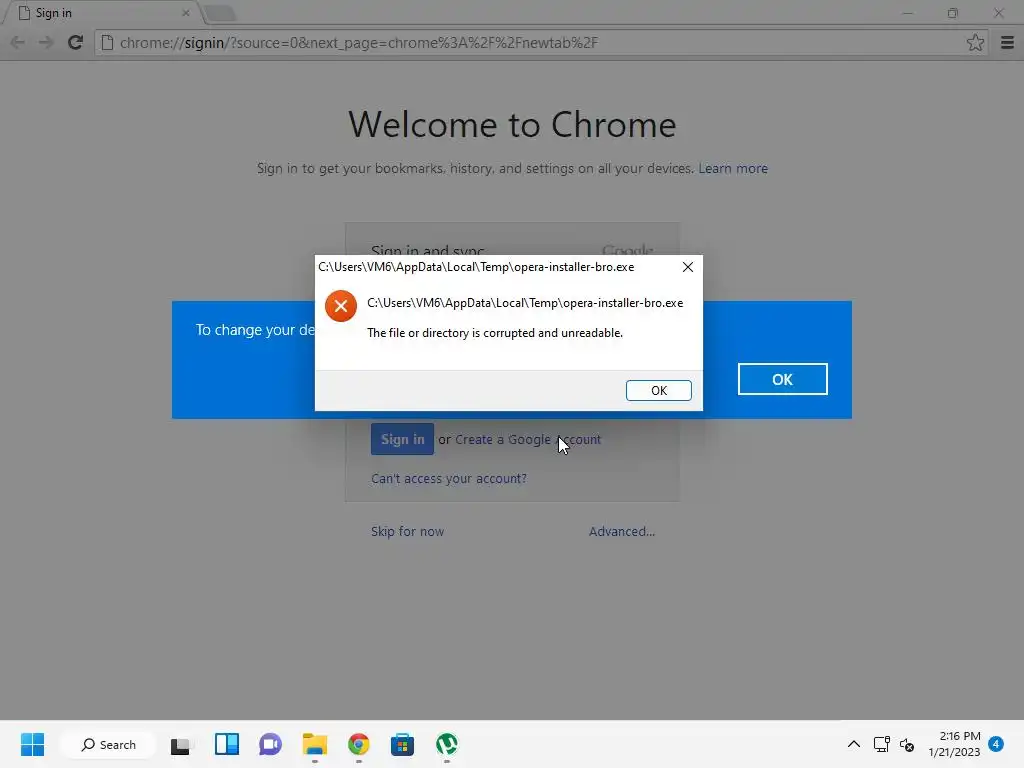The image size is (1024, 768).
Task: Open the notification badge showing 4
Action: pyautogui.click(x=996, y=744)
